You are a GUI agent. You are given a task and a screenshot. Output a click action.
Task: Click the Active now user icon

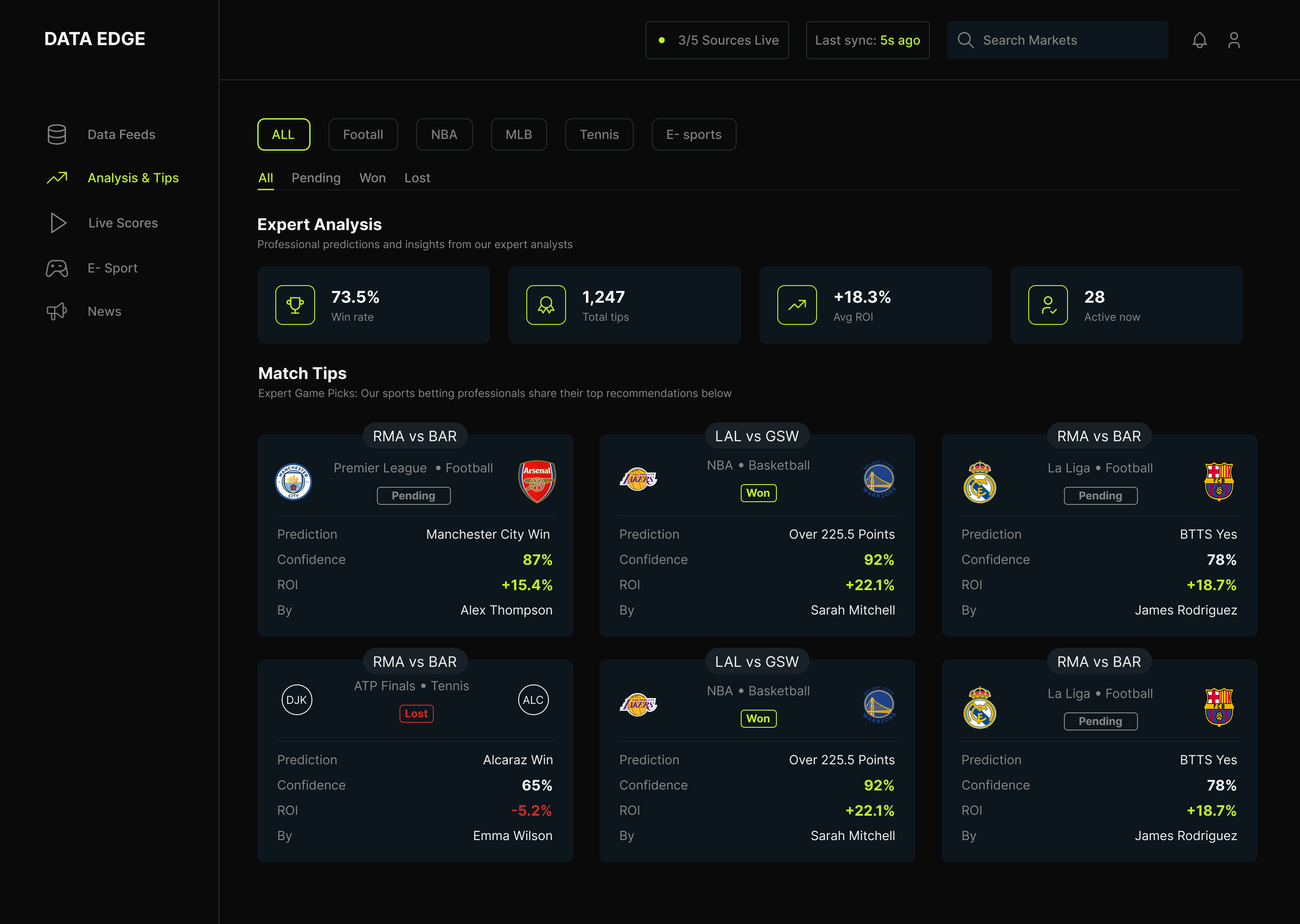[x=1047, y=305]
